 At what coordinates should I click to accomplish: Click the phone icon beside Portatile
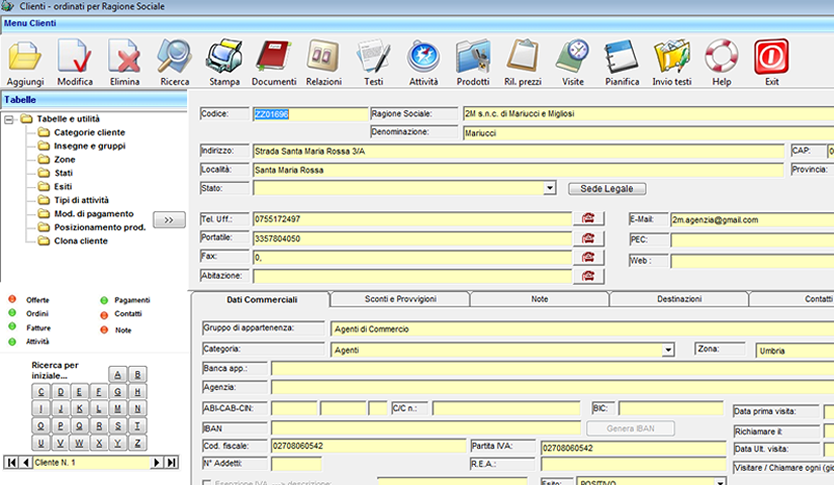pyautogui.click(x=588, y=238)
